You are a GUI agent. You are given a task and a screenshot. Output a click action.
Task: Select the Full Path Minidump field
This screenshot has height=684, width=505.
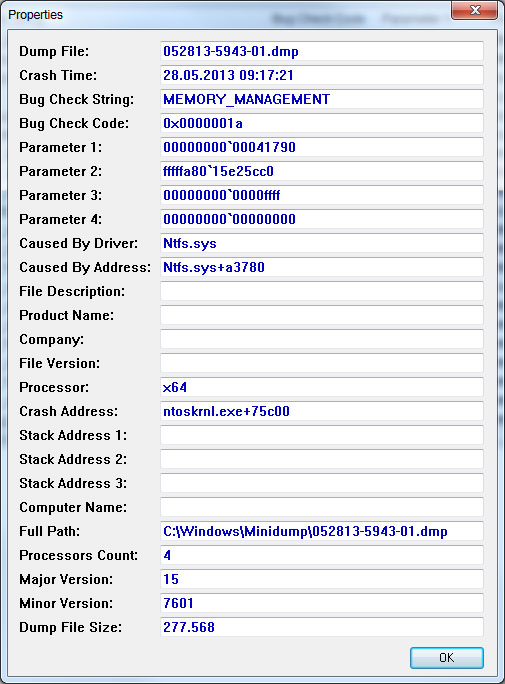coord(322,531)
